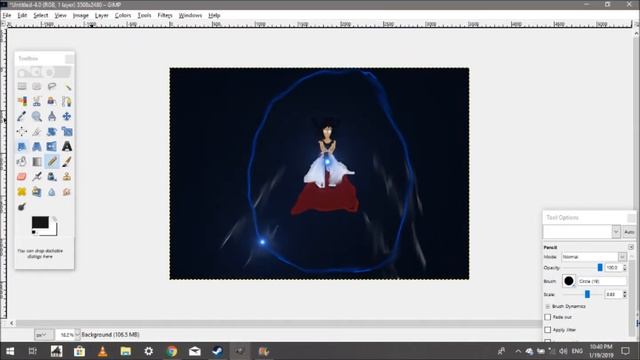The width and height of the screenshot is (640, 360).
Task: Select the Paintbrush tool
Action: click(x=67, y=161)
